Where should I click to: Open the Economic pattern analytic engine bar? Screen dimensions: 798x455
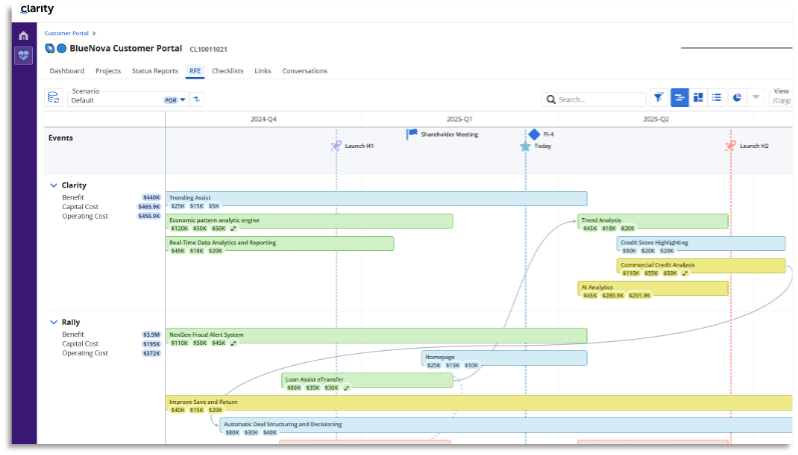pyautogui.click(x=309, y=221)
